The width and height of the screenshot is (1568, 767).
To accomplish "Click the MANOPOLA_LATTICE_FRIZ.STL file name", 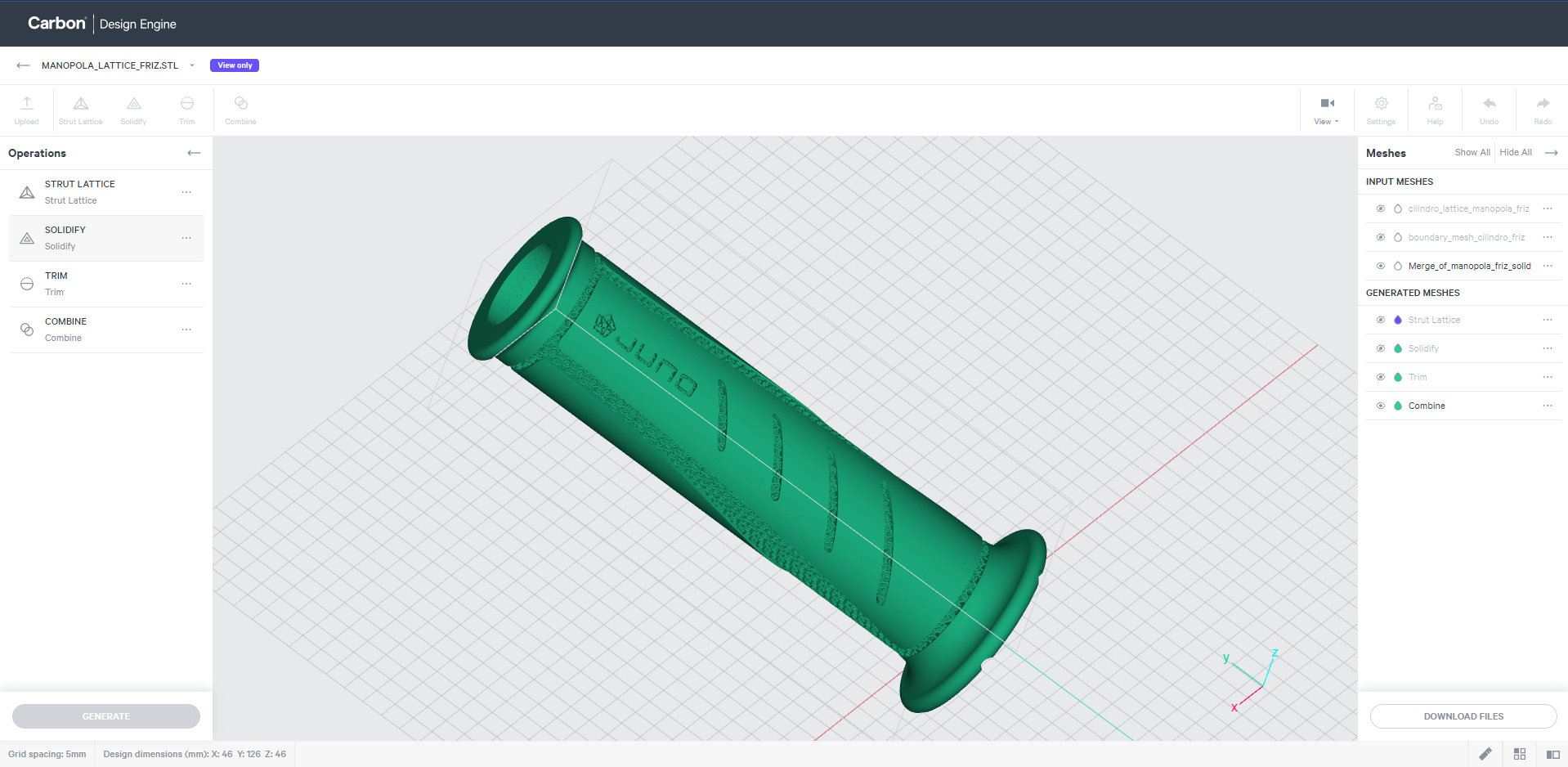I will click(110, 65).
